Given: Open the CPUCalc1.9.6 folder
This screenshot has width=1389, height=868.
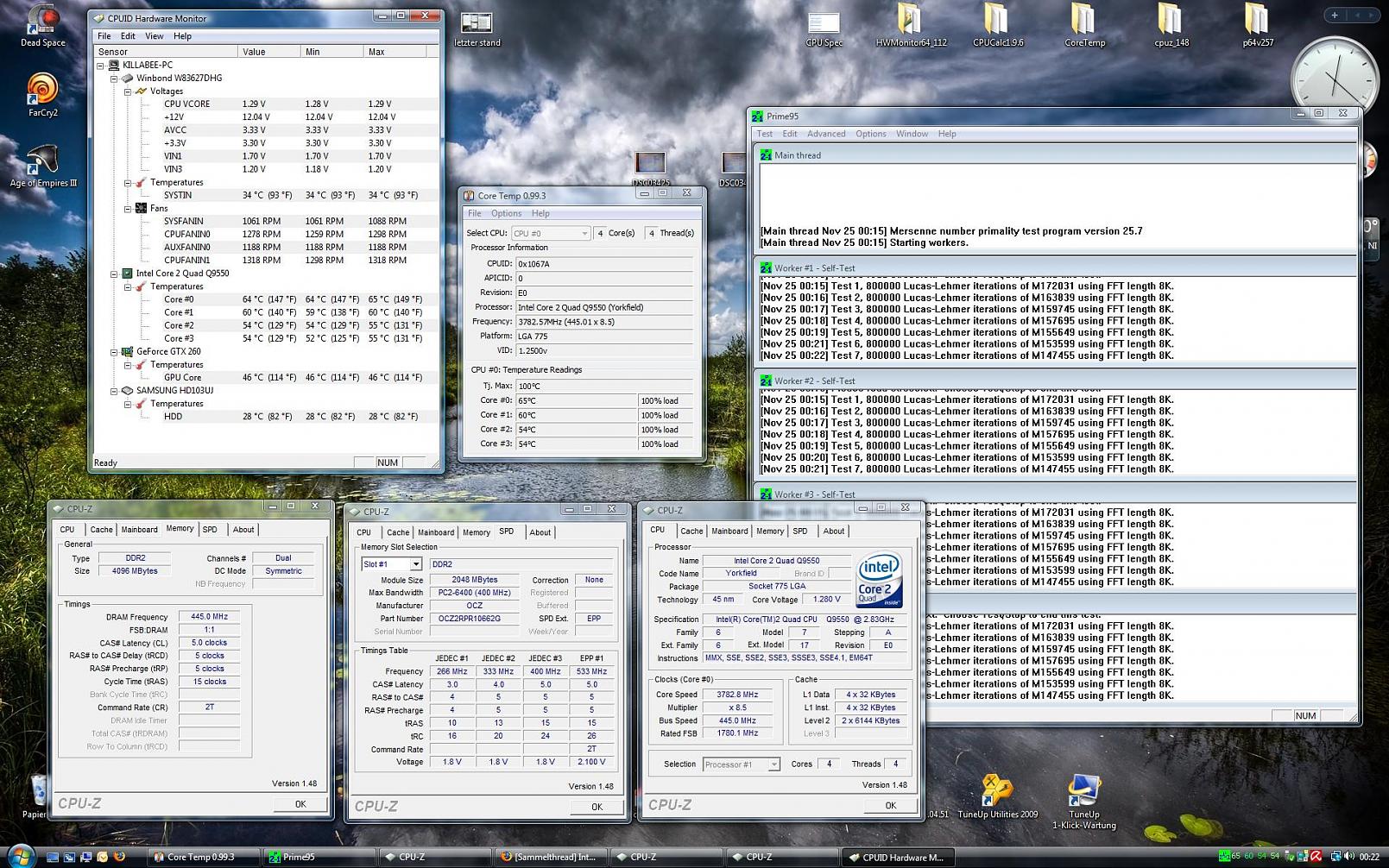Looking at the screenshot, I should tap(997, 25).
